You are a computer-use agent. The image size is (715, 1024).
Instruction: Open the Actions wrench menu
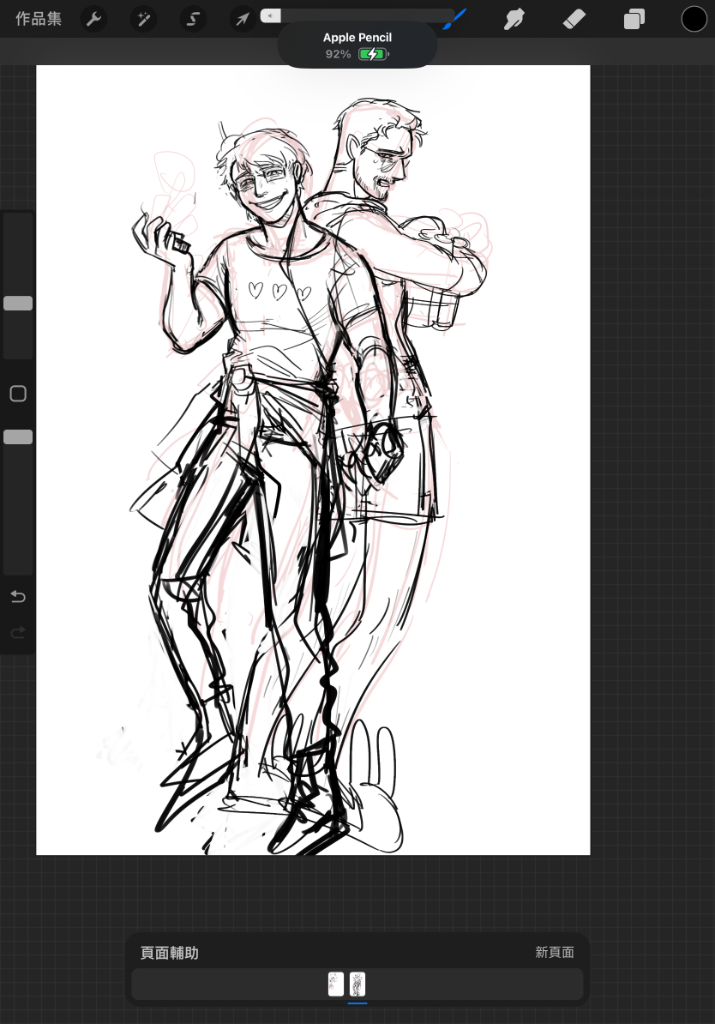(x=93, y=19)
